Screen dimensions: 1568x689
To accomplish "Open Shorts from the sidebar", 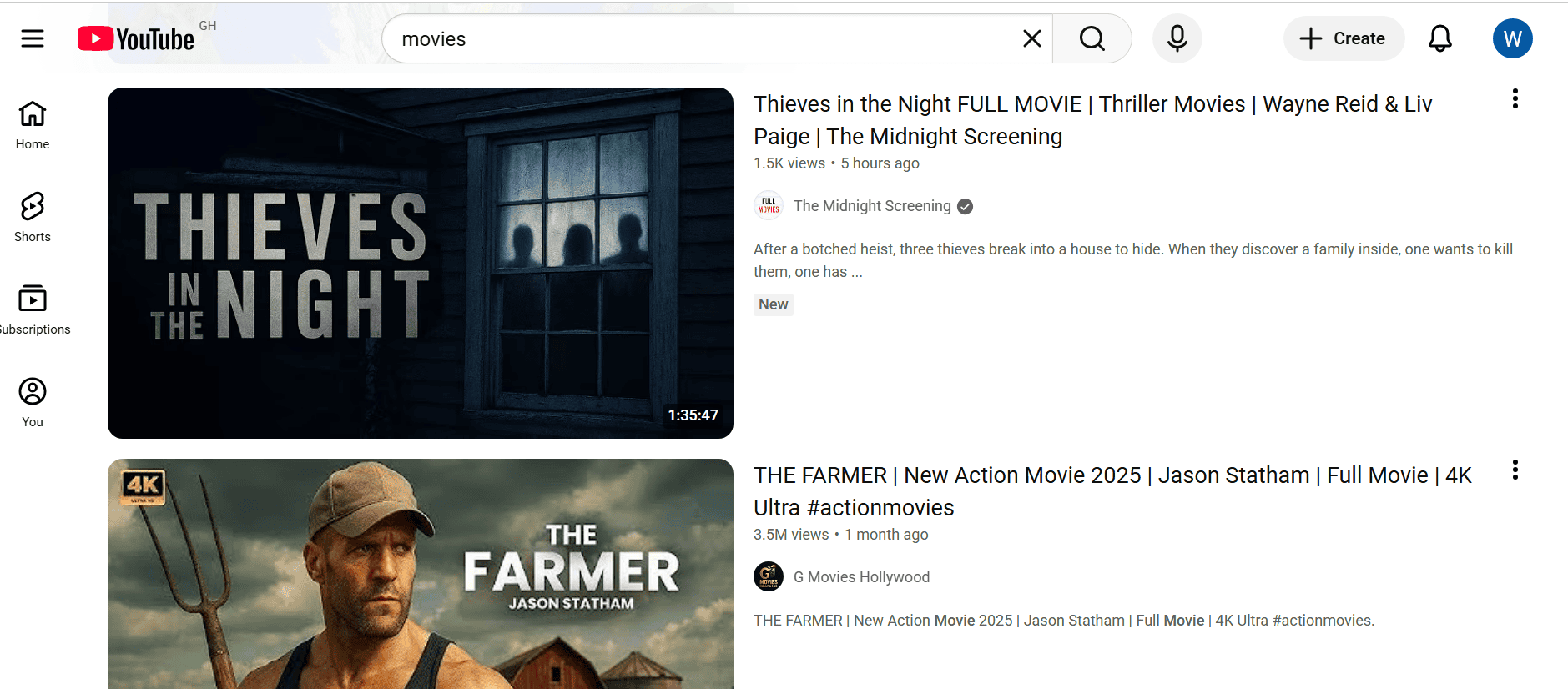I will pyautogui.click(x=33, y=217).
